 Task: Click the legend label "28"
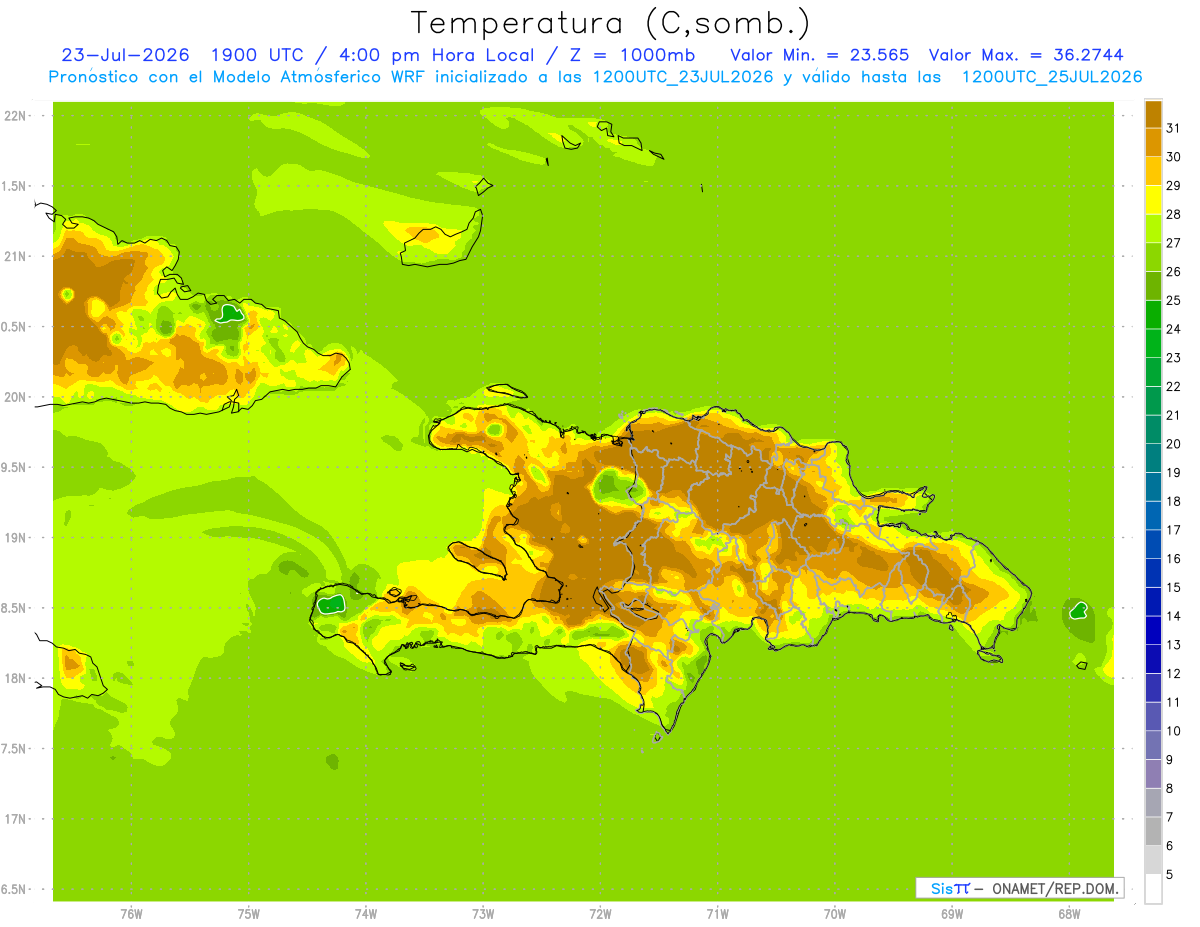click(x=1174, y=213)
